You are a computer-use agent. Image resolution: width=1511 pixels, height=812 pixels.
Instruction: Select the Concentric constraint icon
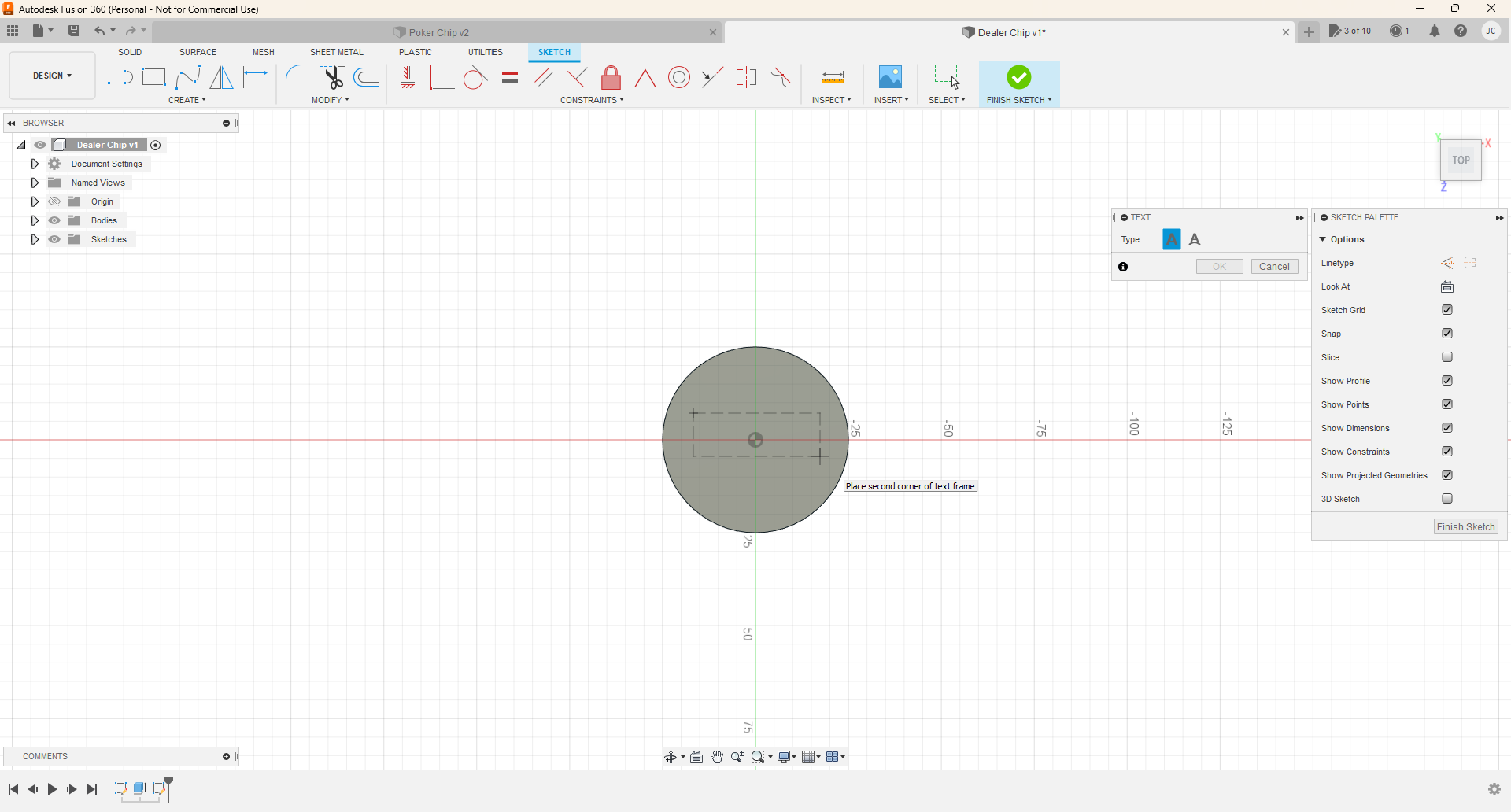tap(678, 77)
